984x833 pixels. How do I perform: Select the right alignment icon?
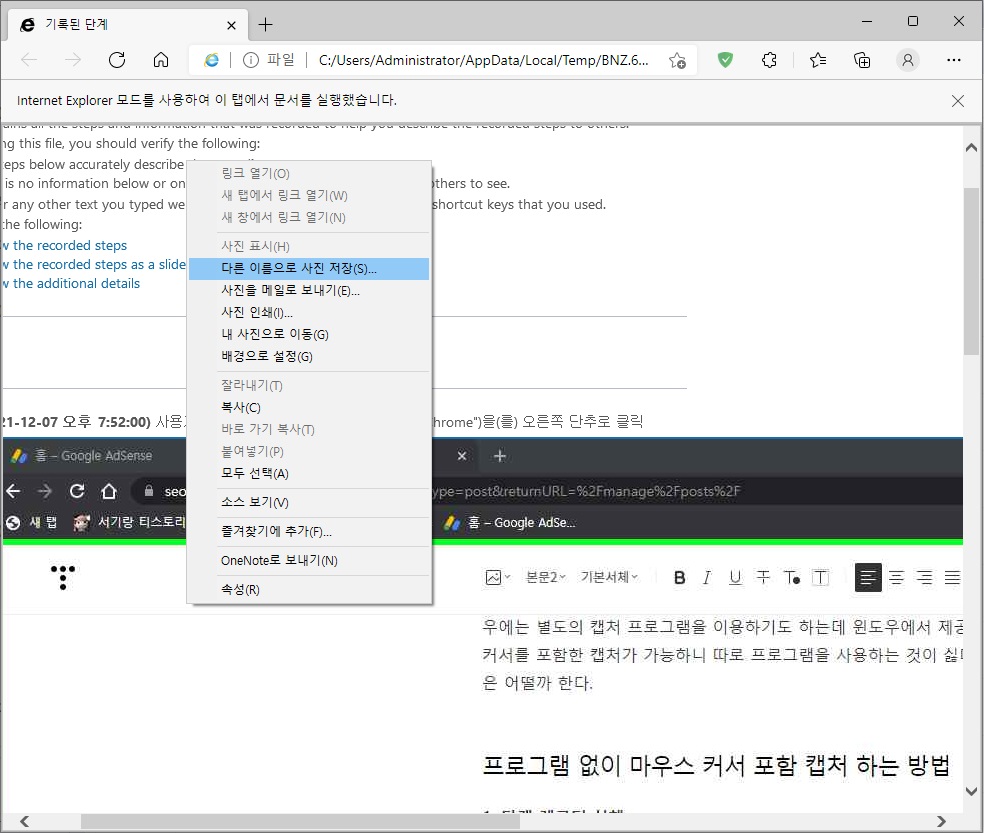pos(925,577)
